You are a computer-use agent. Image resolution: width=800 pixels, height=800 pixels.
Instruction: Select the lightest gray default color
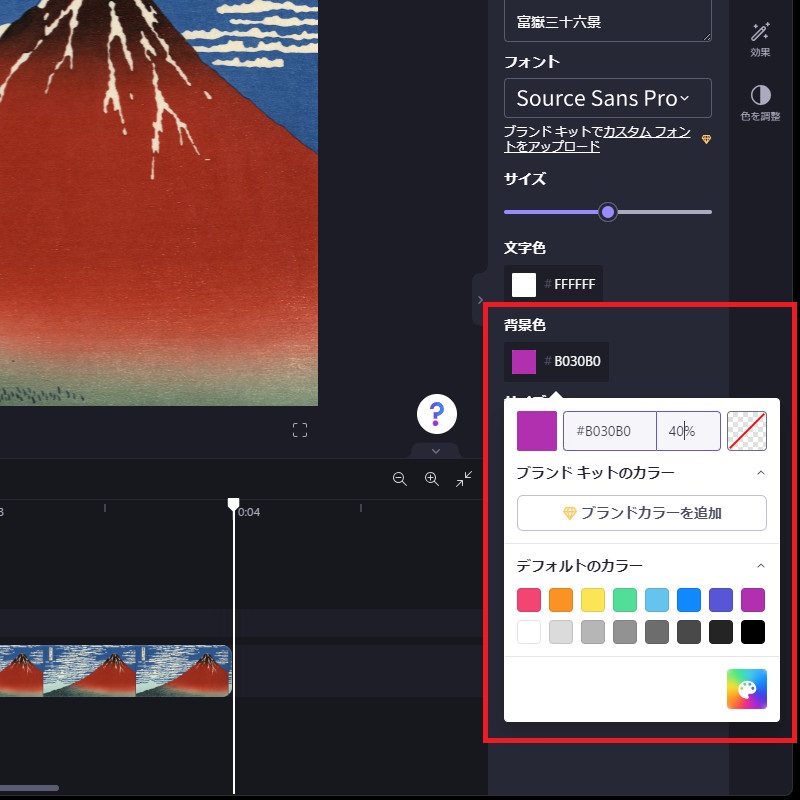coord(561,632)
